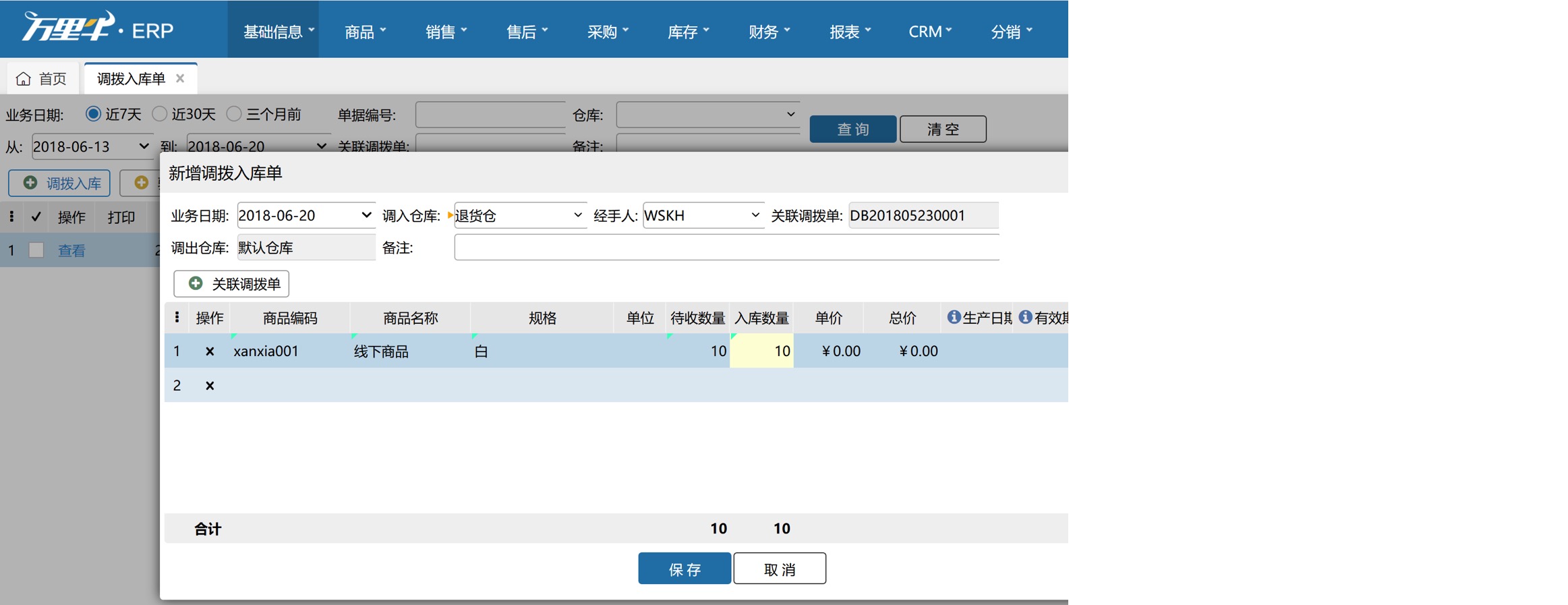Click the 待收数量 cell in row 1
The height and width of the screenshot is (605, 1568).
(x=697, y=351)
